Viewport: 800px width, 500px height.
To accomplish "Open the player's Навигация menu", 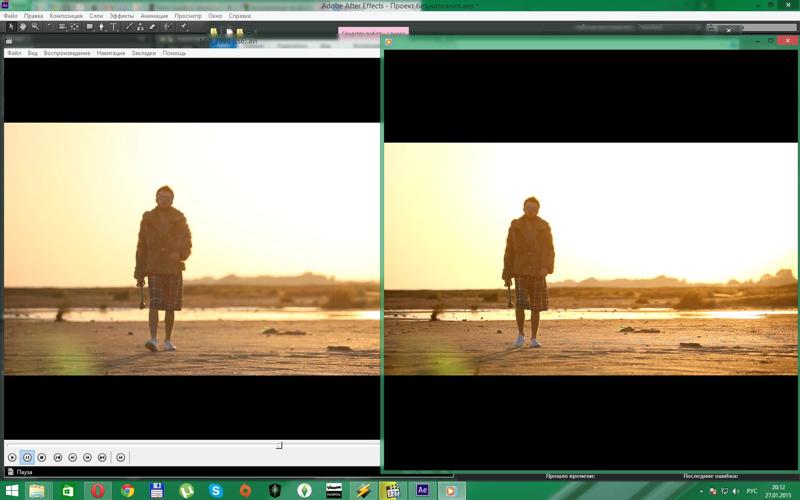I will (111, 53).
